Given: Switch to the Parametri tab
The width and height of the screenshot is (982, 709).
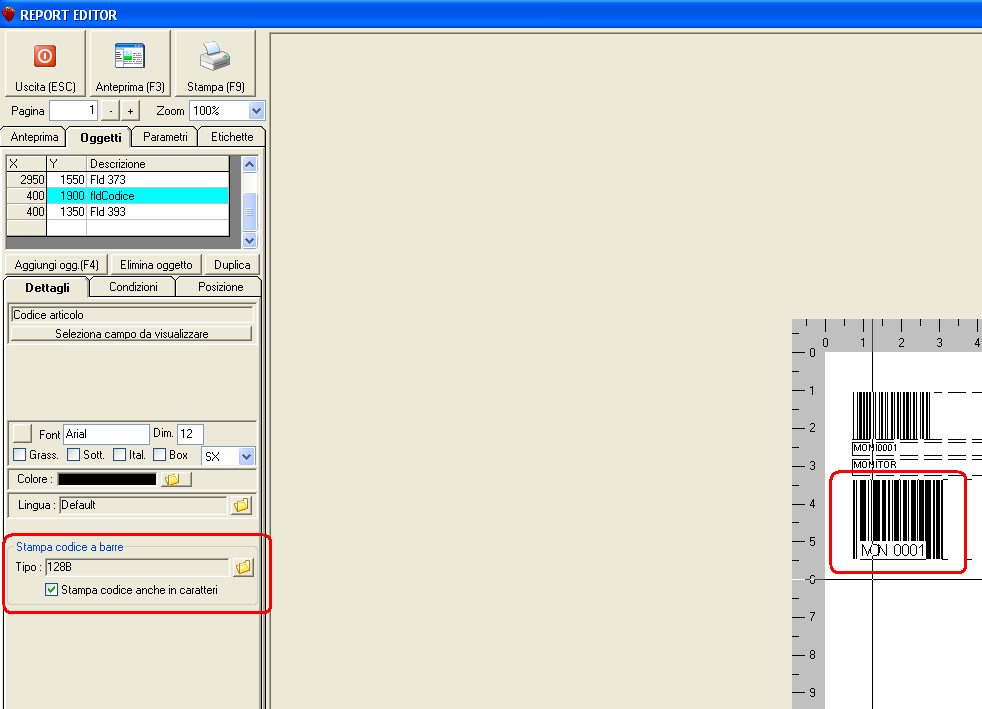Looking at the screenshot, I should click(x=165, y=137).
